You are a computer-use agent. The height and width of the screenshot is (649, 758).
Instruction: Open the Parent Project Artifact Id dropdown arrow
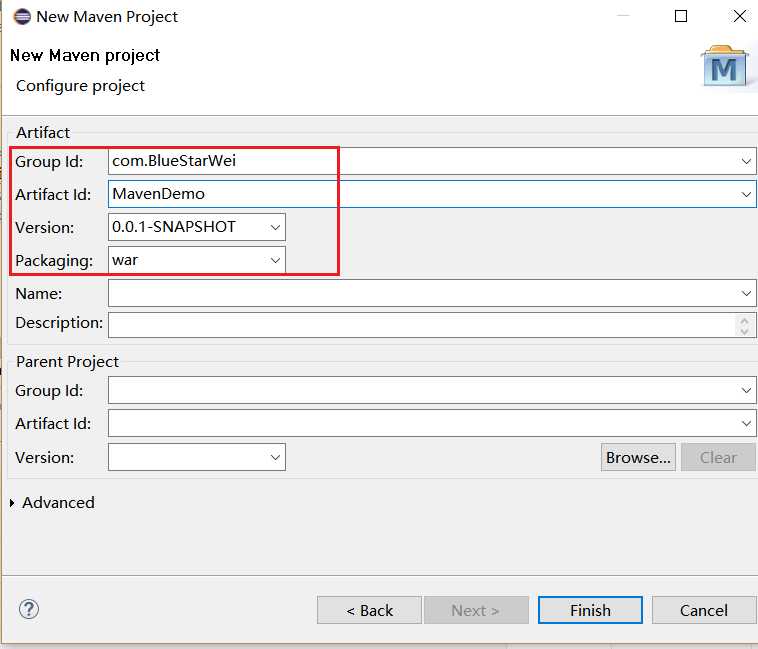pos(746,423)
